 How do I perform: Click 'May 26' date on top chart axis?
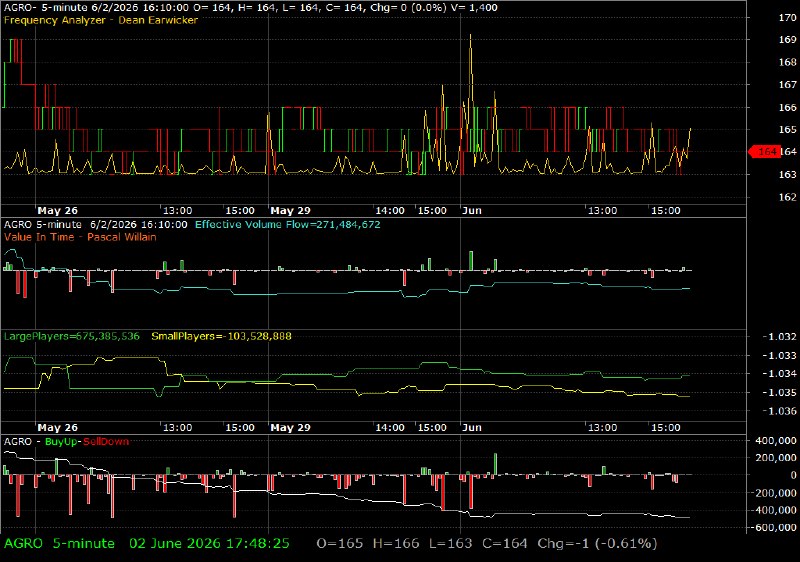[x=58, y=211]
